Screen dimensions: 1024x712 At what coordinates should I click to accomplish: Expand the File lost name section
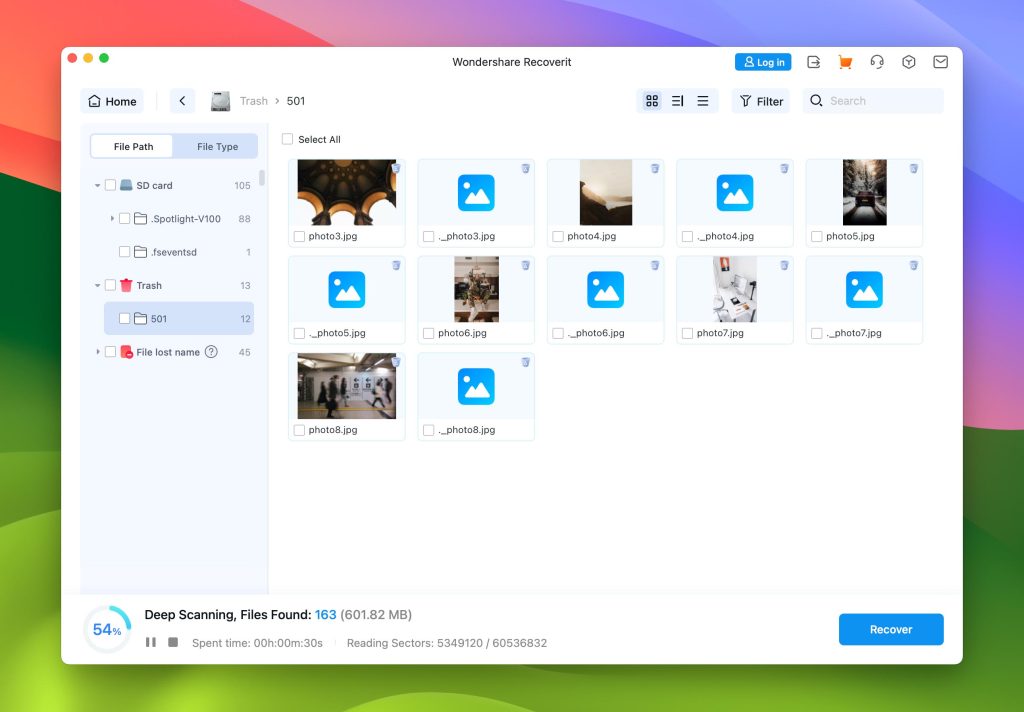[97, 352]
